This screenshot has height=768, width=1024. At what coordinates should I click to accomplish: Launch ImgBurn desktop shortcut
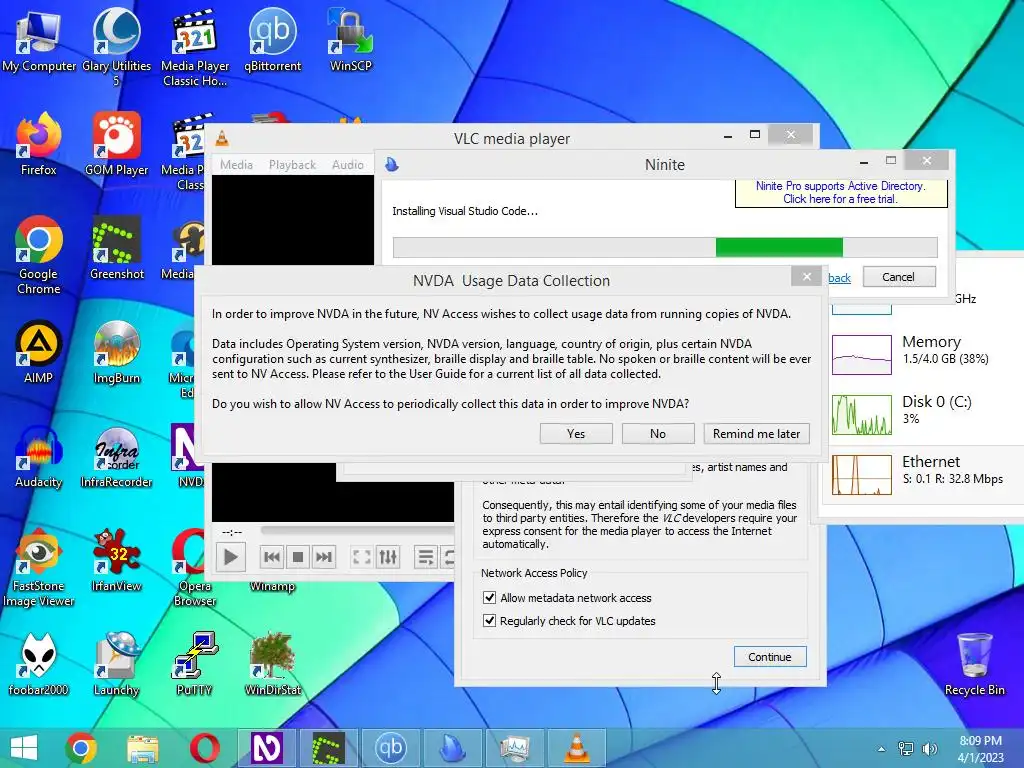(x=116, y=353)
